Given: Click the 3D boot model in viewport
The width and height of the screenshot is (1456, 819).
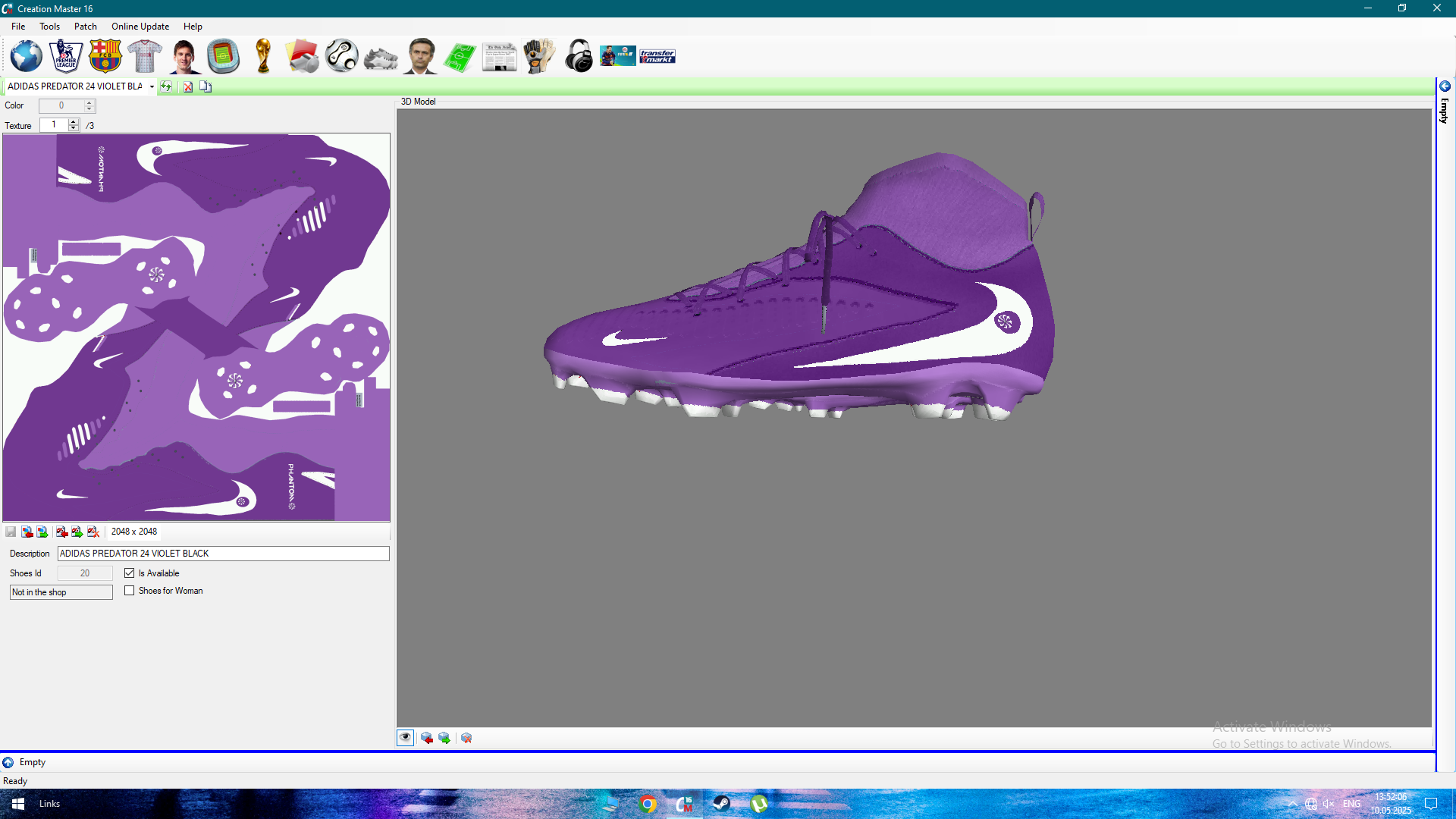Looking at the screenshot, I should pos(799,287).
